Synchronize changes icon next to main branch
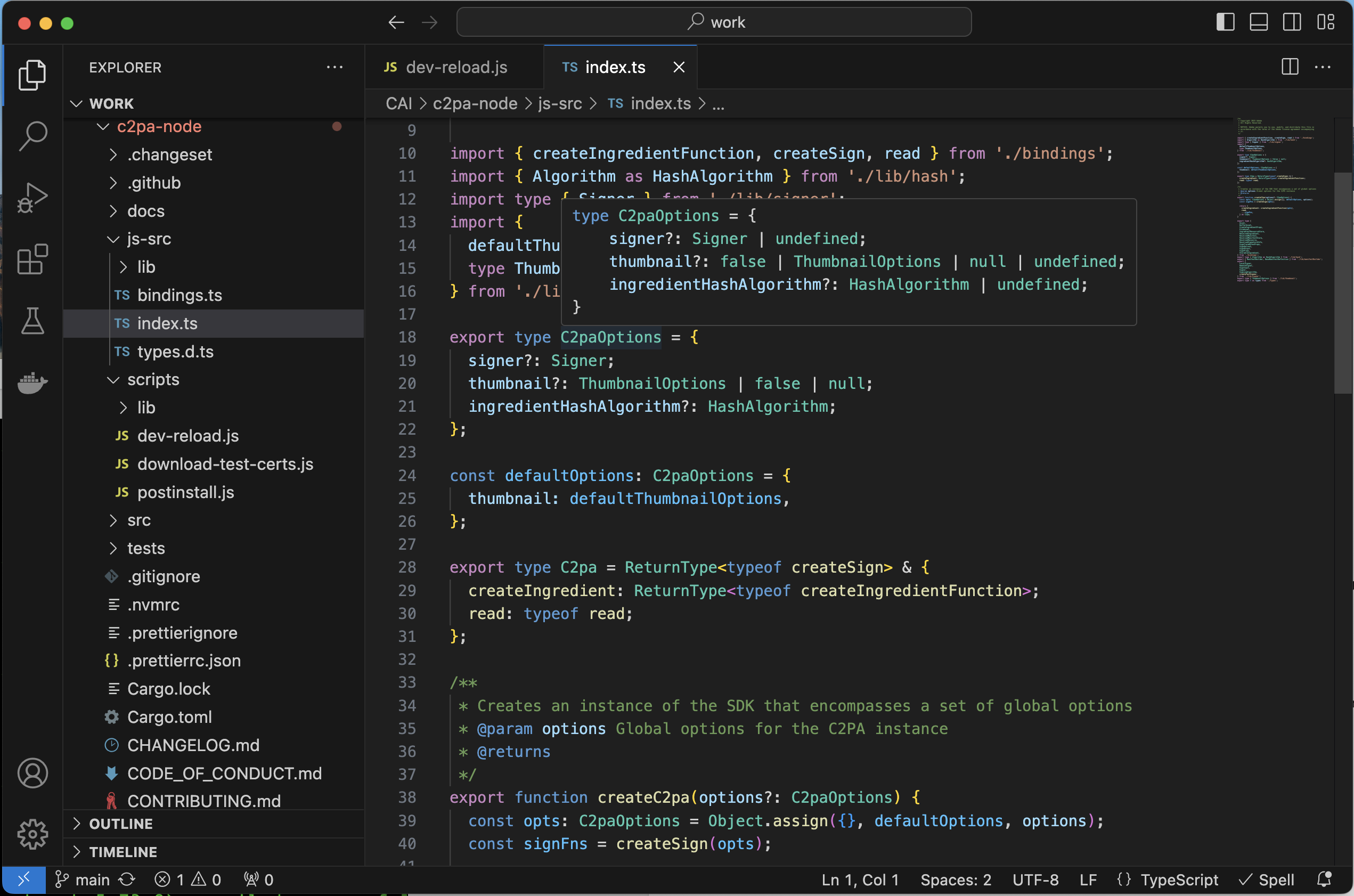 pos(127,879)
